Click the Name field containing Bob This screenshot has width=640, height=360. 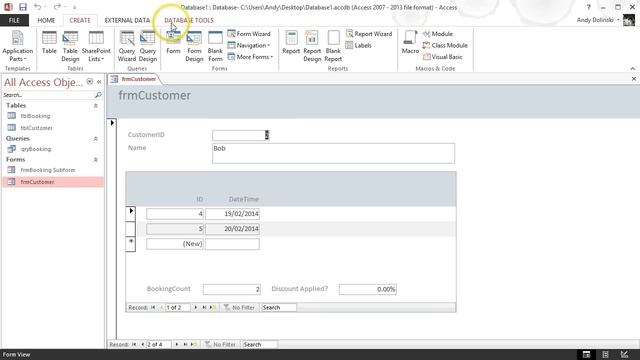333,153
